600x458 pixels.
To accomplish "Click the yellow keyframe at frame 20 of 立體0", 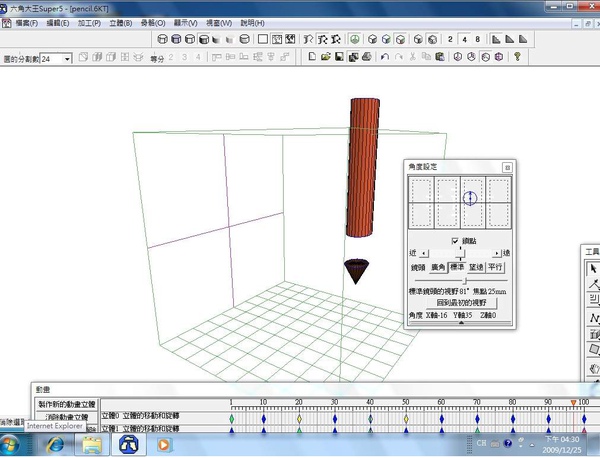I will click(299, 419).
